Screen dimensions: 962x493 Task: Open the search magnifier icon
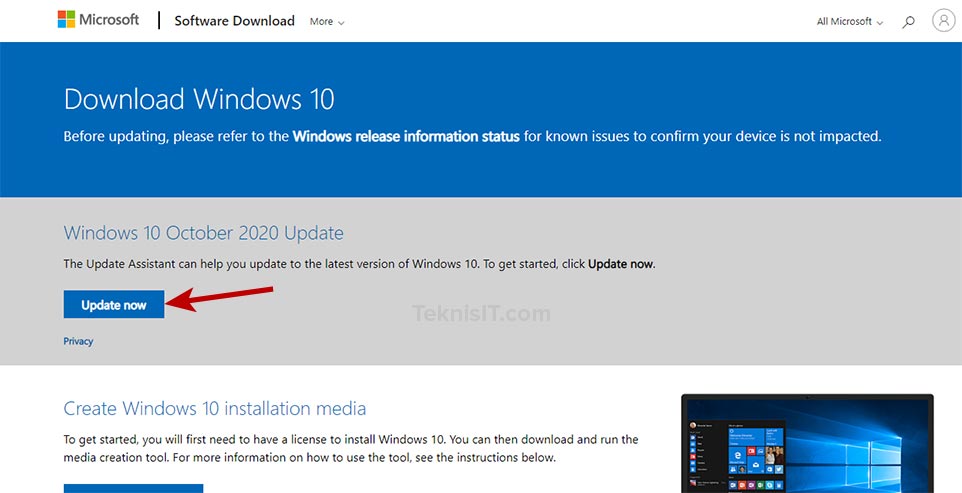(x=908, y=21)
